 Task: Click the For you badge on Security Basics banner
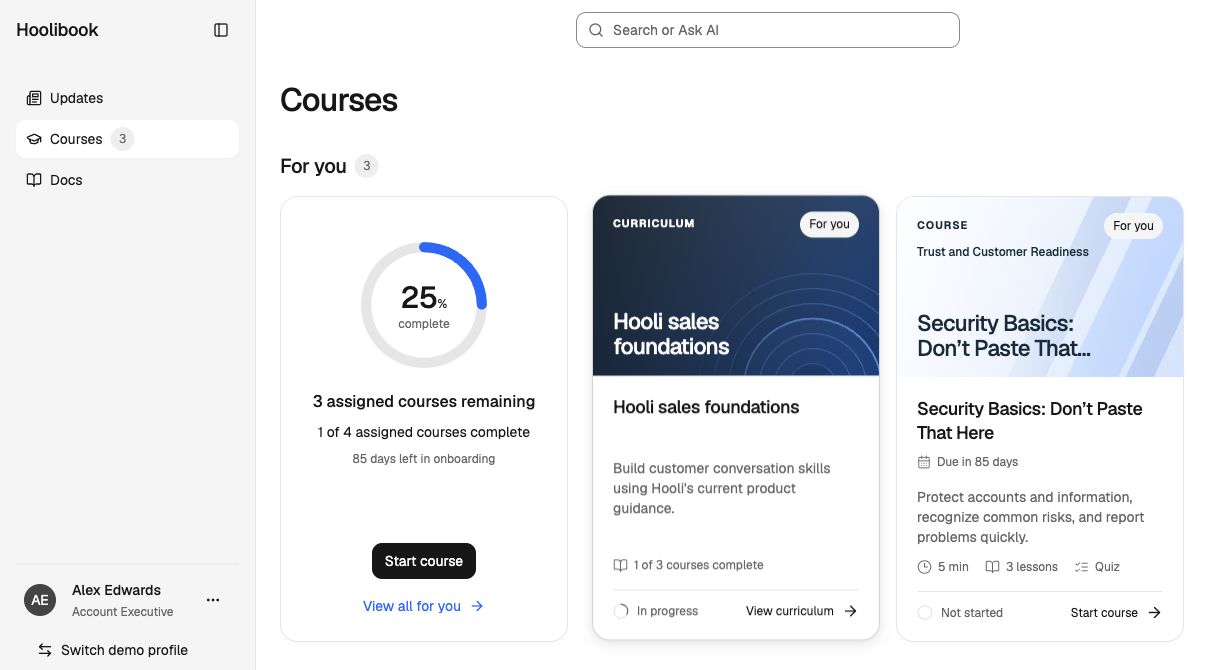click(1133, 226)
